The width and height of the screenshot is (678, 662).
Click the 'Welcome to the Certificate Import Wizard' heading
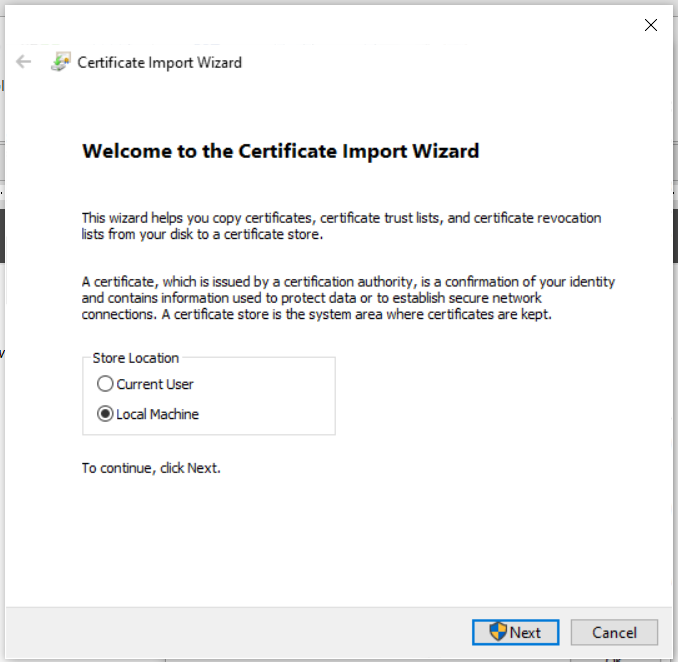point(280,152)
